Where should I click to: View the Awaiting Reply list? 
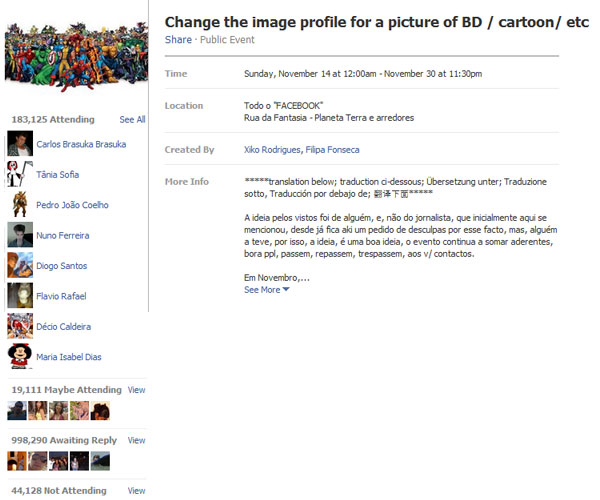pos(136,440)
